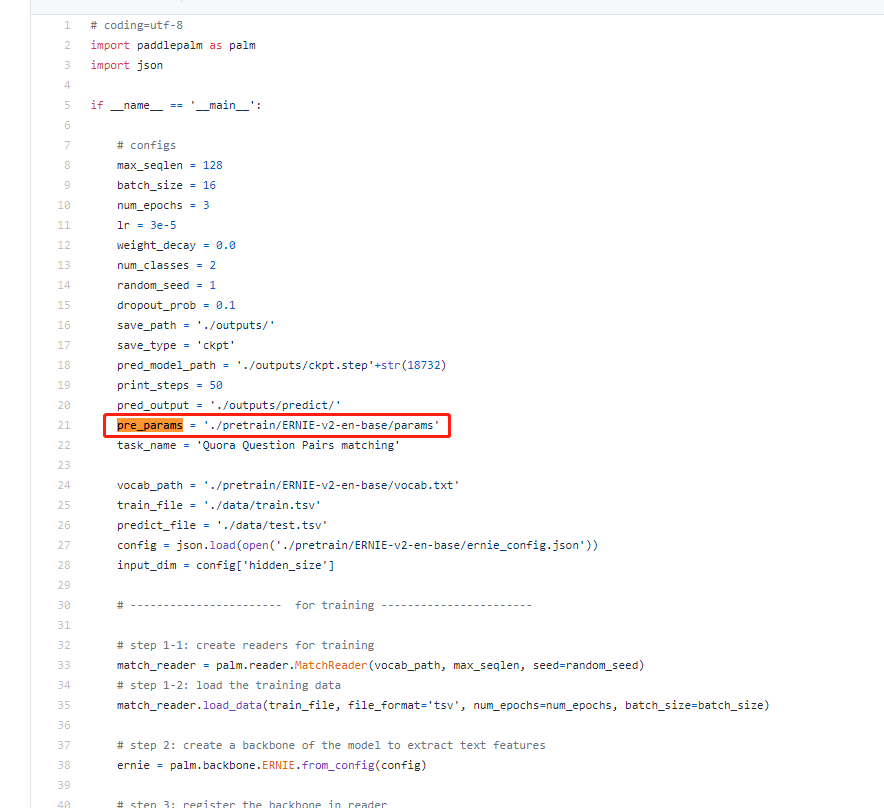This screenshot has height=808, width=884.
Task: Click the value 128 of max_seqlen
Action: 213,165
